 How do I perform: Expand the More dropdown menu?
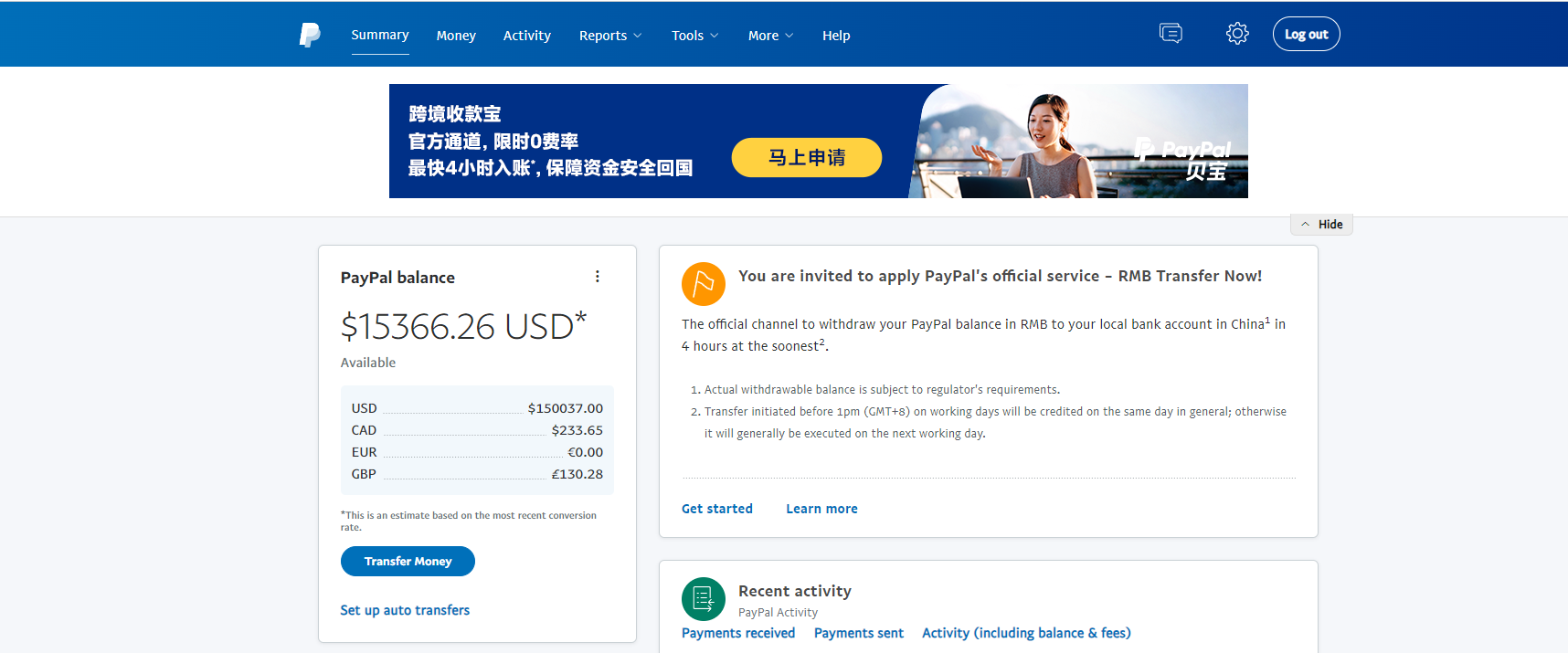click(x=770, y=36)
